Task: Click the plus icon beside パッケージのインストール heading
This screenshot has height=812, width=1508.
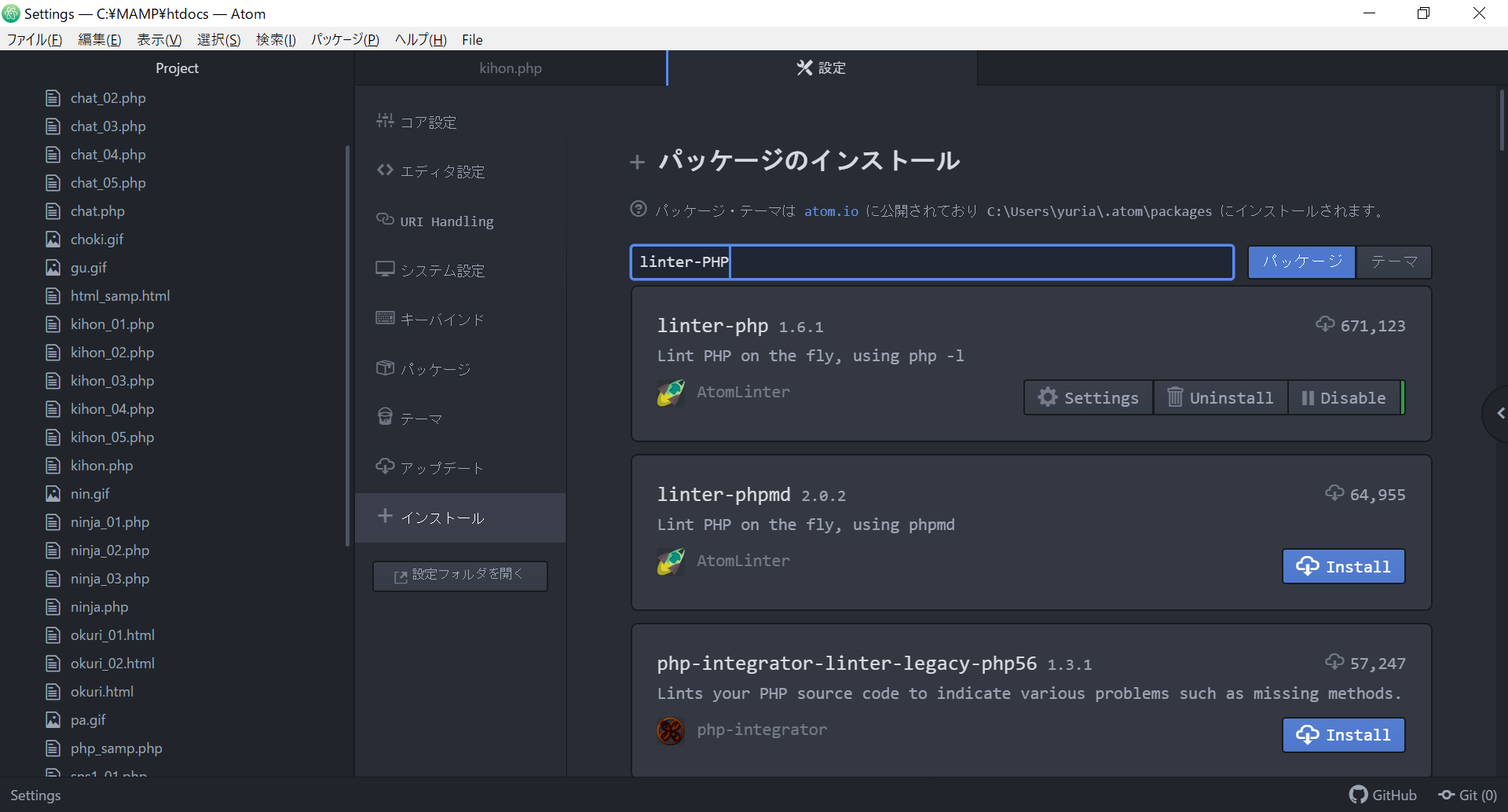Action: tap(637, 162)
